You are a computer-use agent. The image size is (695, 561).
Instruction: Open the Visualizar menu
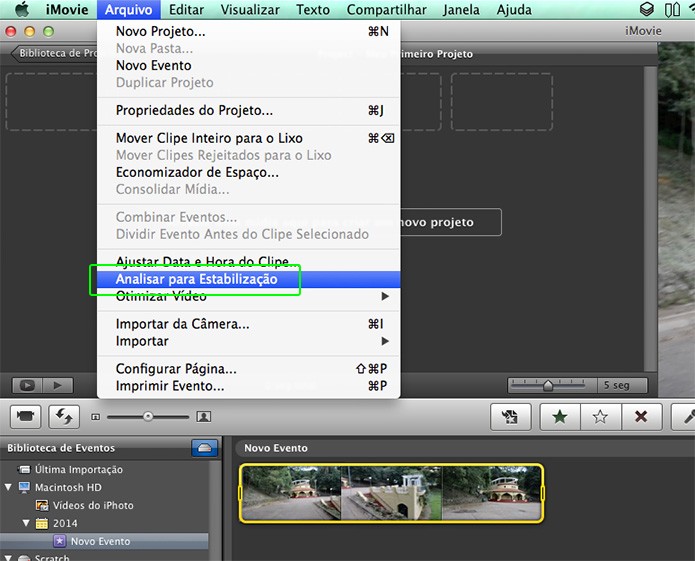[x=250, y=9]
